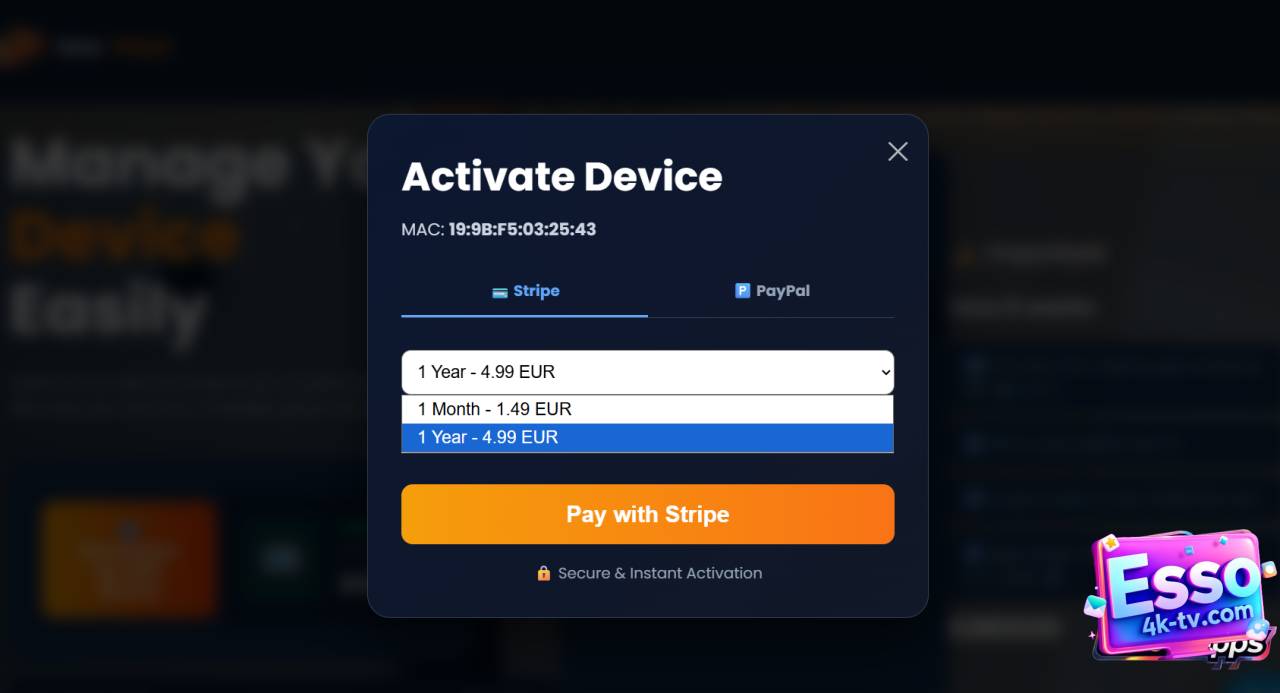This screenshot has width=1280, height=693.
Task: Close the Activate Device dialog
Action: point(898,151)
